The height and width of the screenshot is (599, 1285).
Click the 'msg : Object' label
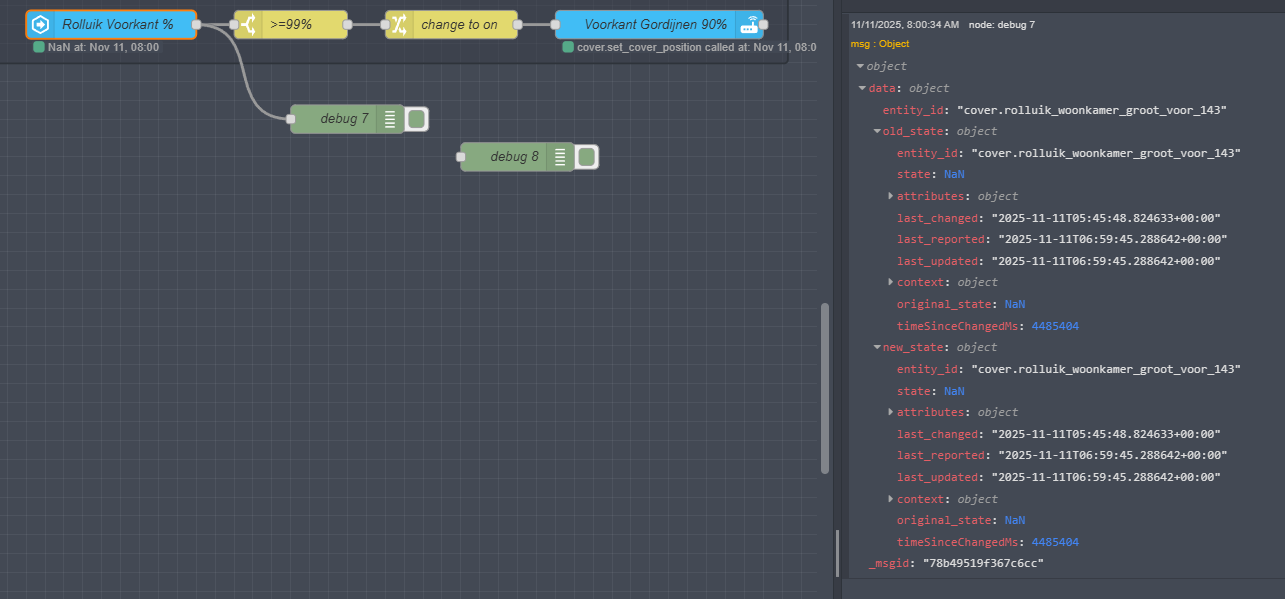point(880,44)
